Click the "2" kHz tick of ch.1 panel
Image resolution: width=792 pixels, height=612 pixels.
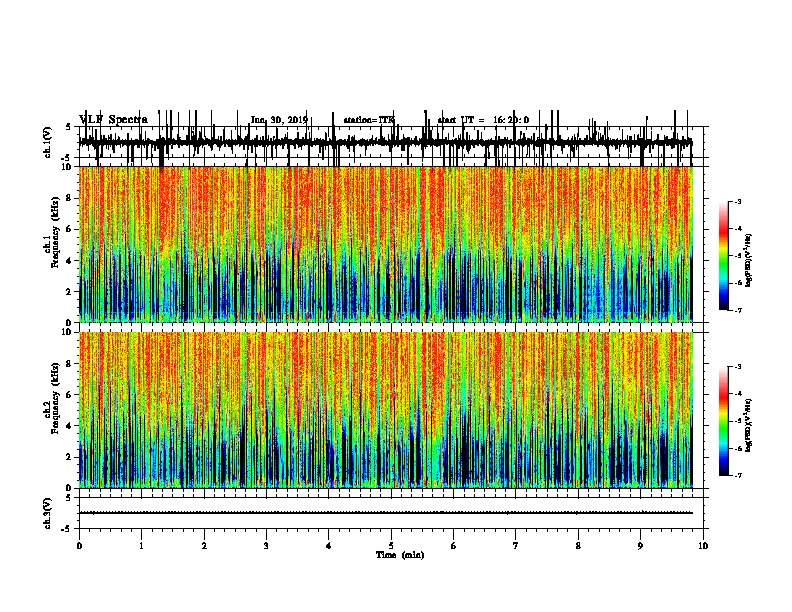pos(70,291)
